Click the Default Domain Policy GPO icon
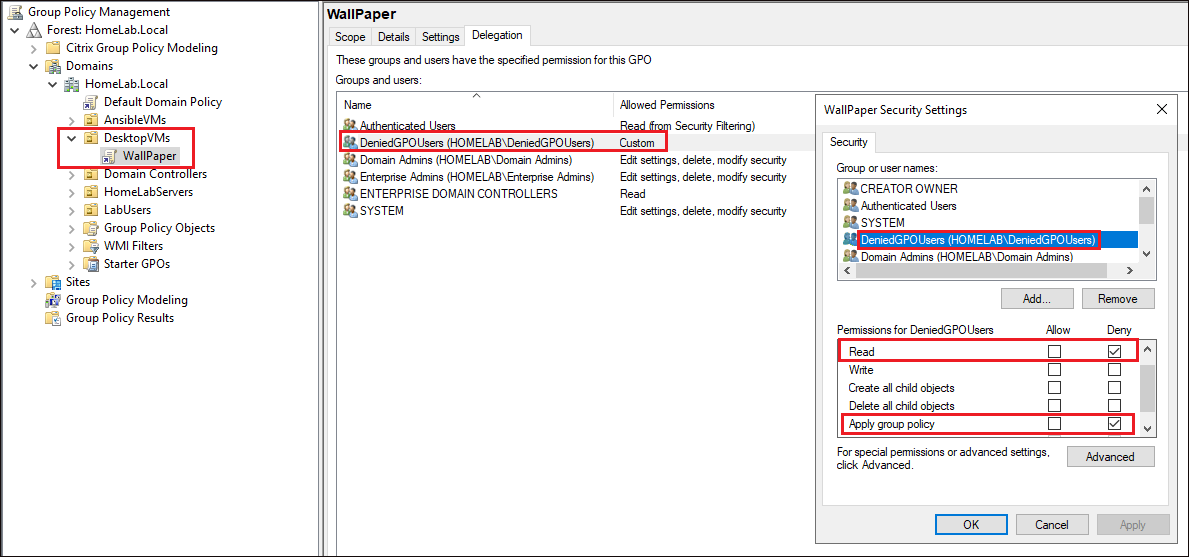This screenshot has width=1189, height=557. pos(91,102)
